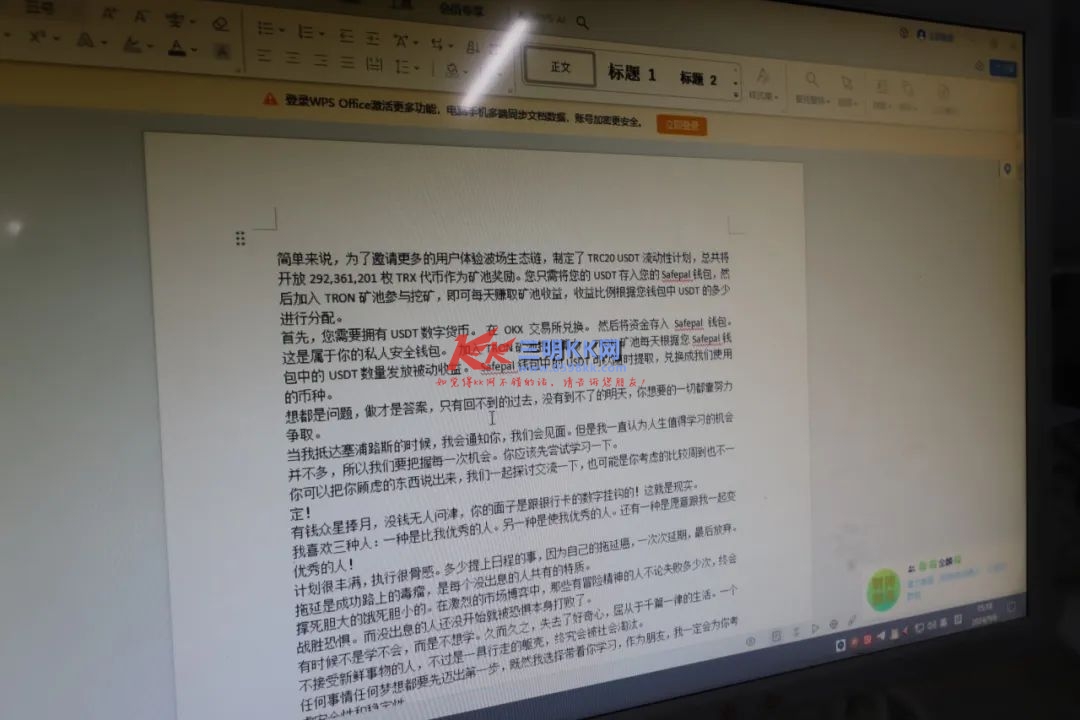1080x720 pixels.
Task: Open the font color dropdown arrow
Action: pyautogui.click(x=194, y=49)
